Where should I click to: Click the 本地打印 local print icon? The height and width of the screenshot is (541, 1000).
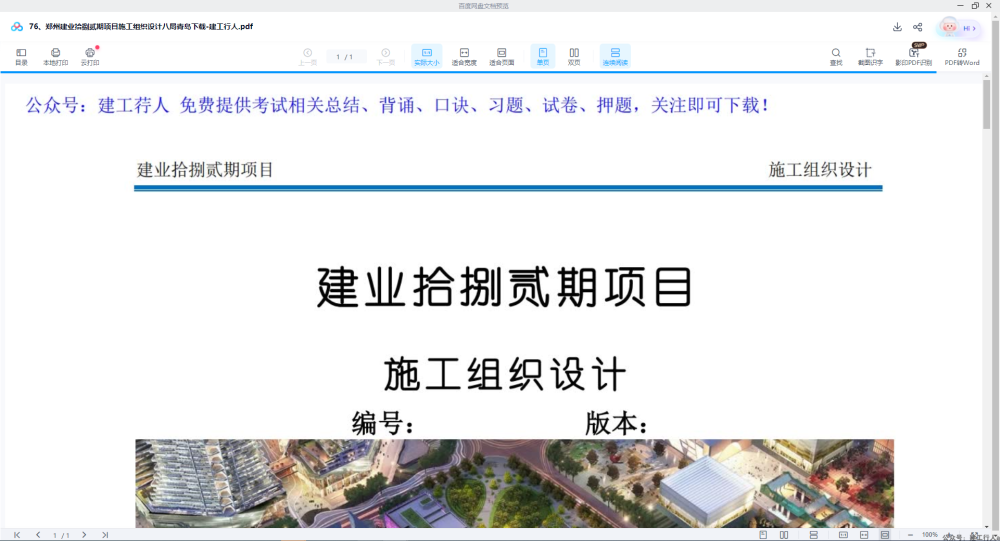pyautogui.click(x=55, y=56)
